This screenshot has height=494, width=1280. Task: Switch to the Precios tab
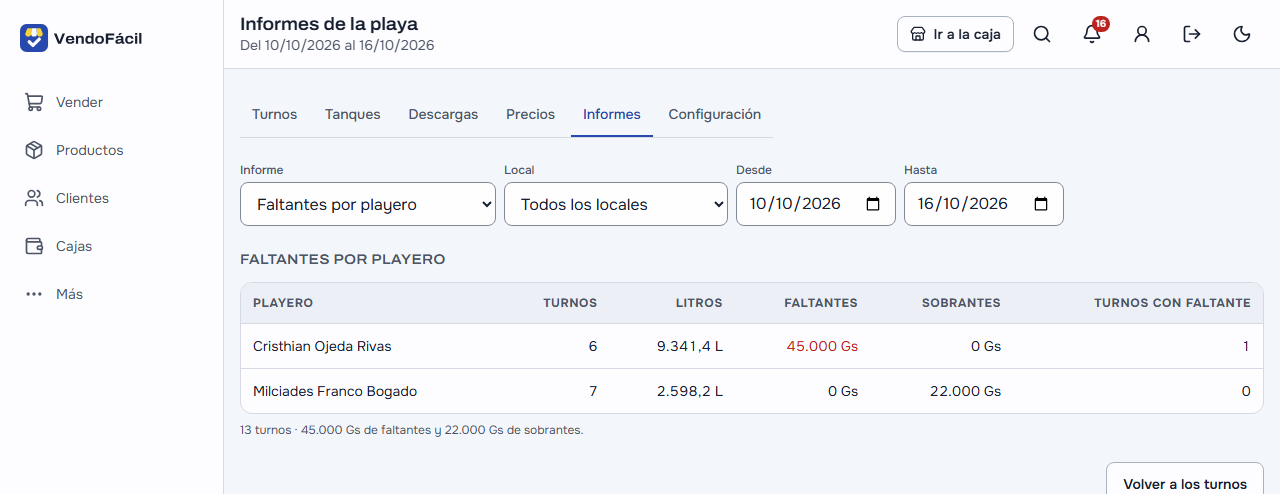[530, 114]
